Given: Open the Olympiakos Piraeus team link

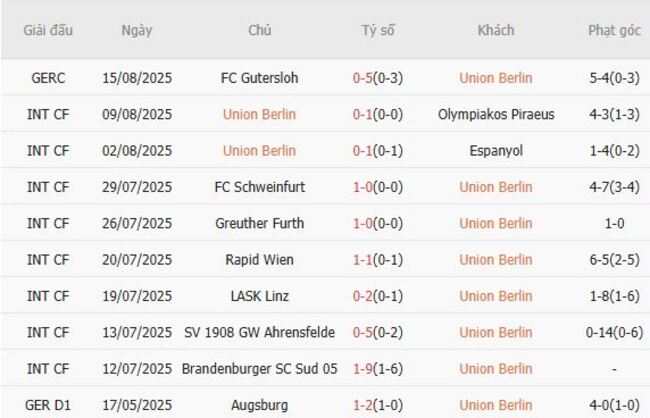Looking at the screenshot, I should coord(496,114).
